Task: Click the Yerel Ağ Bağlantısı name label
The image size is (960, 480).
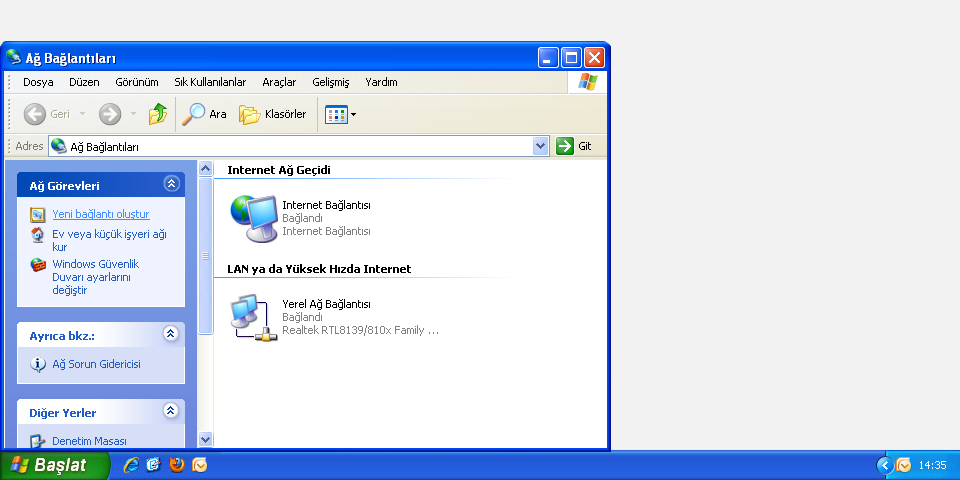Action: [x=326, y=304]
